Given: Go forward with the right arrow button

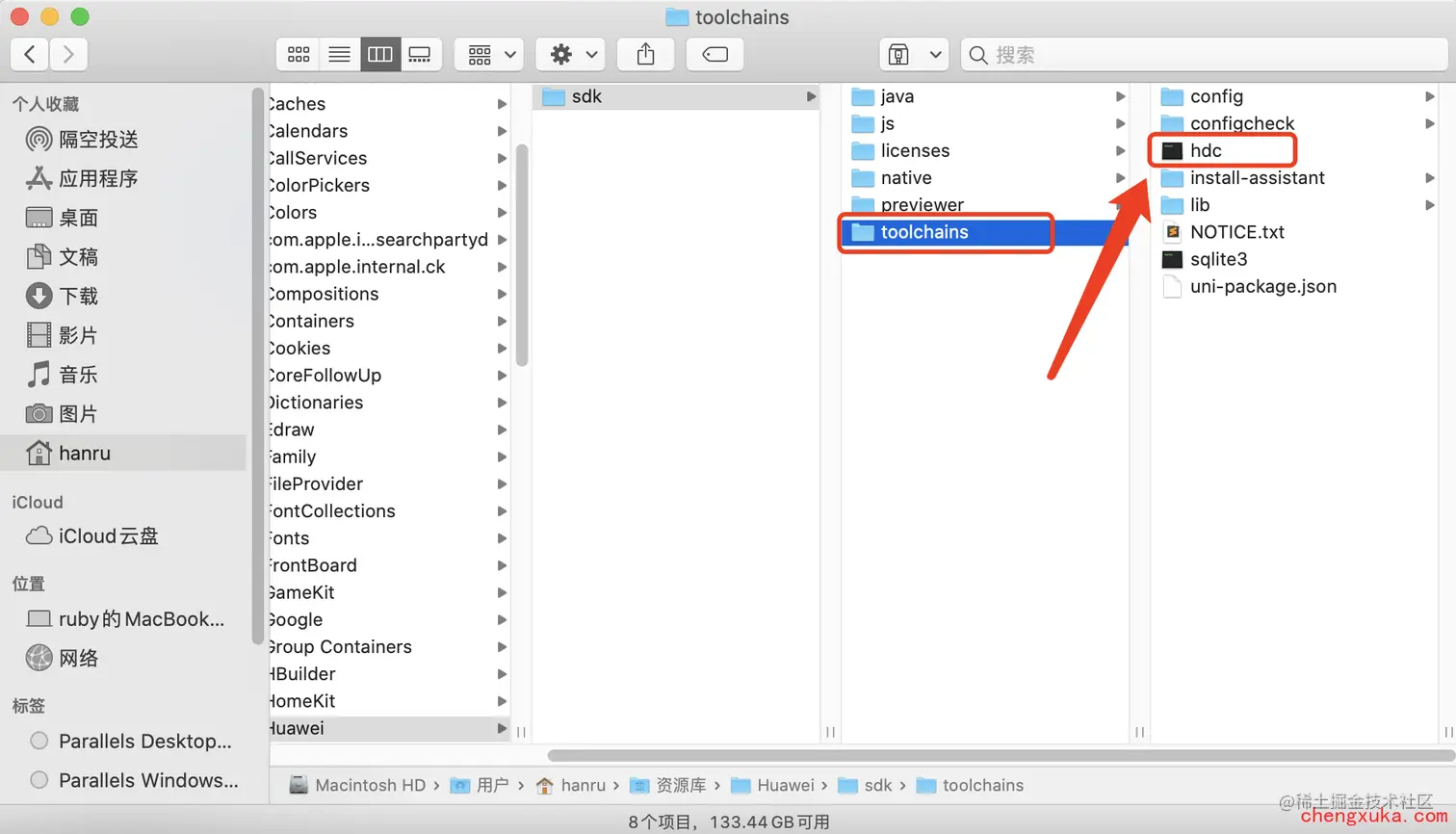Looking at the screenshot, I should (68, 54).
